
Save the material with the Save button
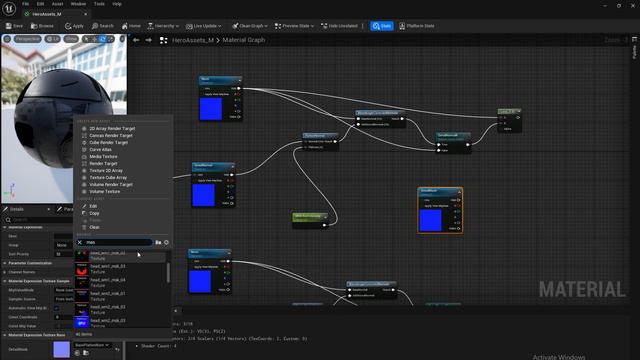[14, 26]
